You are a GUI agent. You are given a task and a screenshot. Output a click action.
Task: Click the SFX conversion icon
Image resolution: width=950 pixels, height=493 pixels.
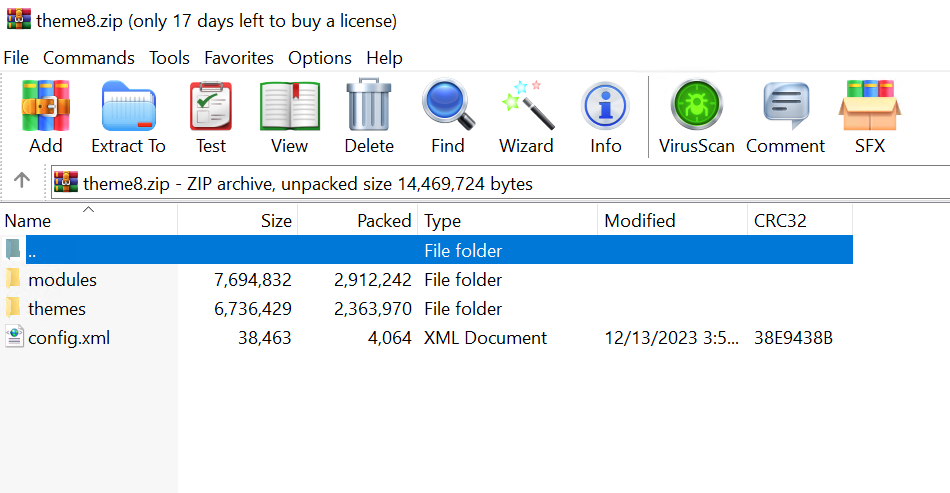[869, 116]
